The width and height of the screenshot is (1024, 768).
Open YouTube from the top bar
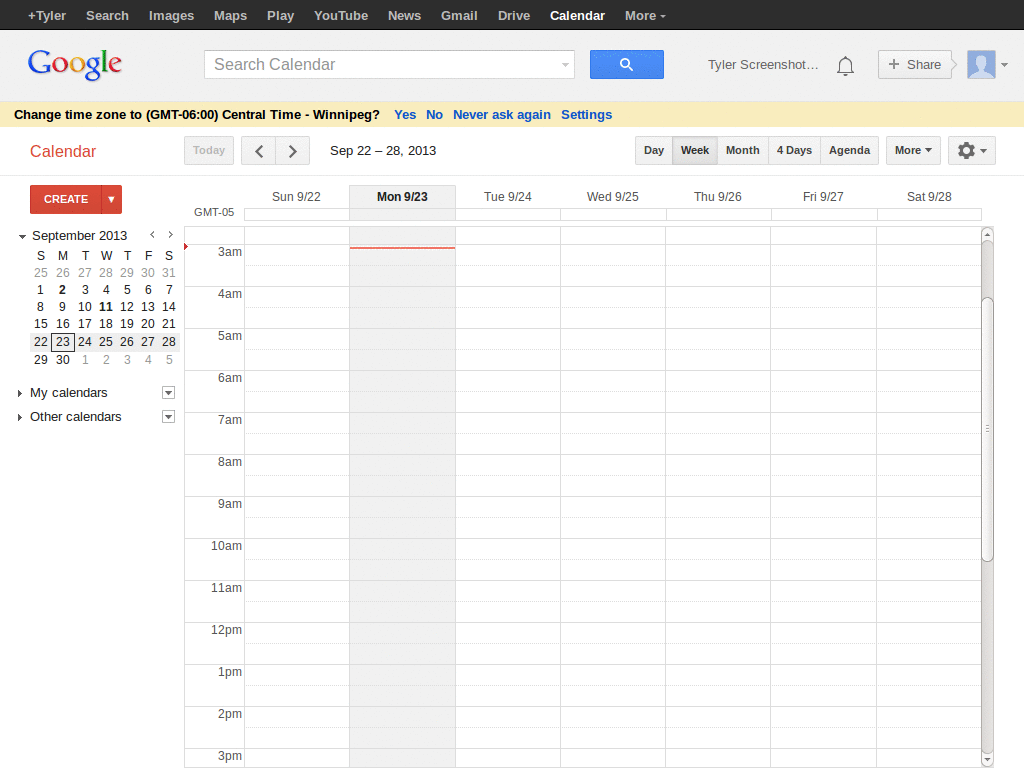tap(341, 16)
